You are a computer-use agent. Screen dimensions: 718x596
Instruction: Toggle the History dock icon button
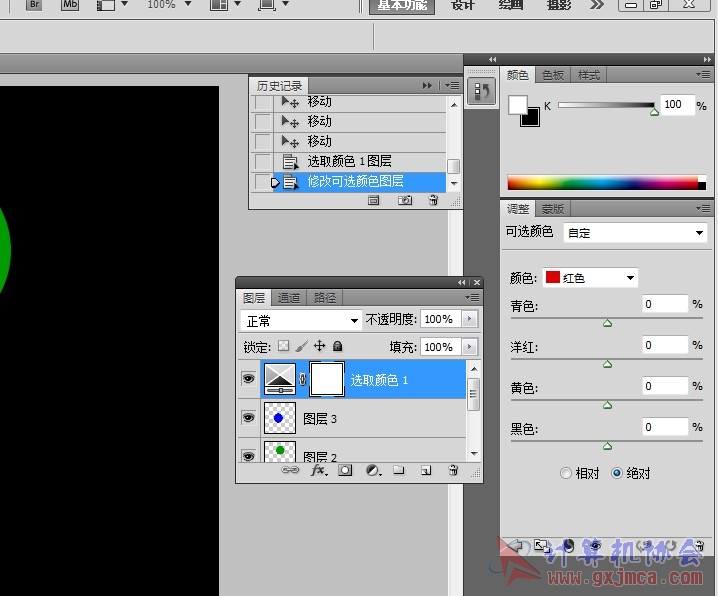[481, 91]
